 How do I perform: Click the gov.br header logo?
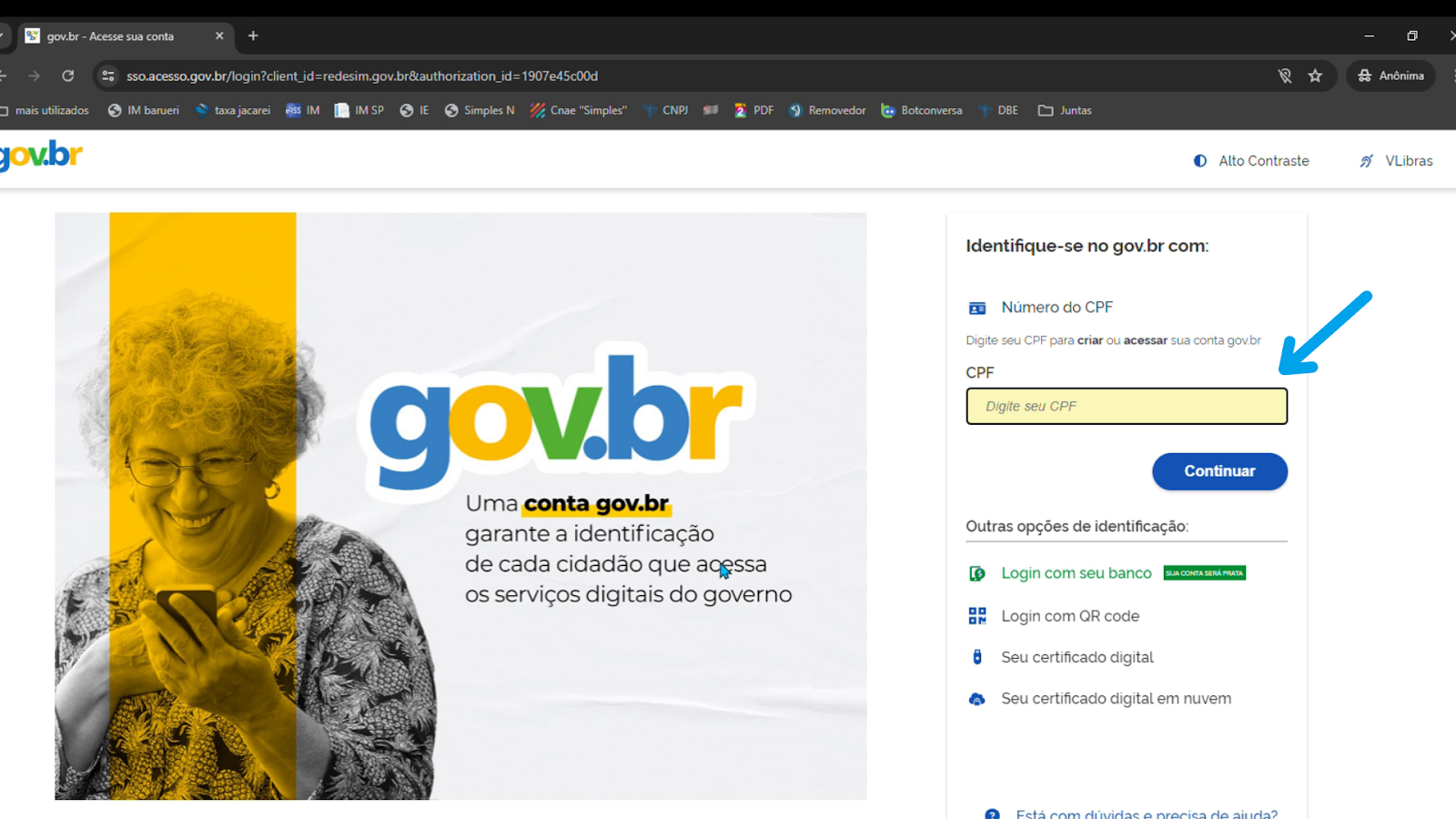tap(41, 156)
